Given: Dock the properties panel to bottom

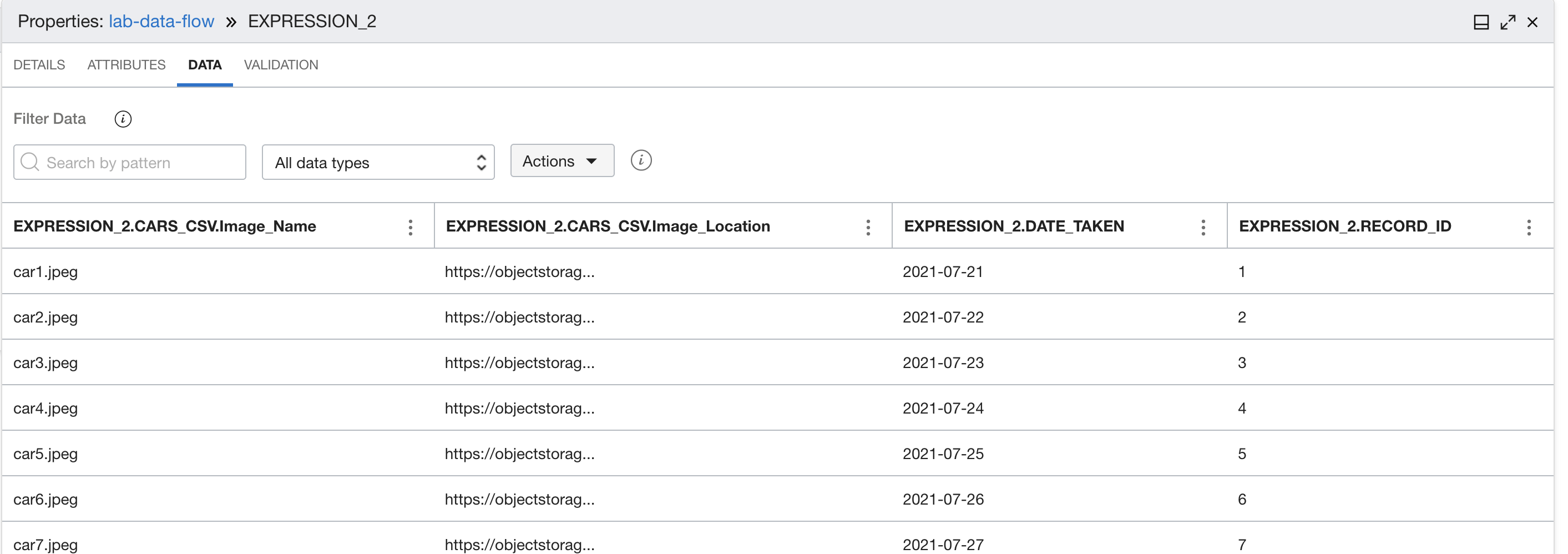Looking at the screenshot, I should point(1480,23).
